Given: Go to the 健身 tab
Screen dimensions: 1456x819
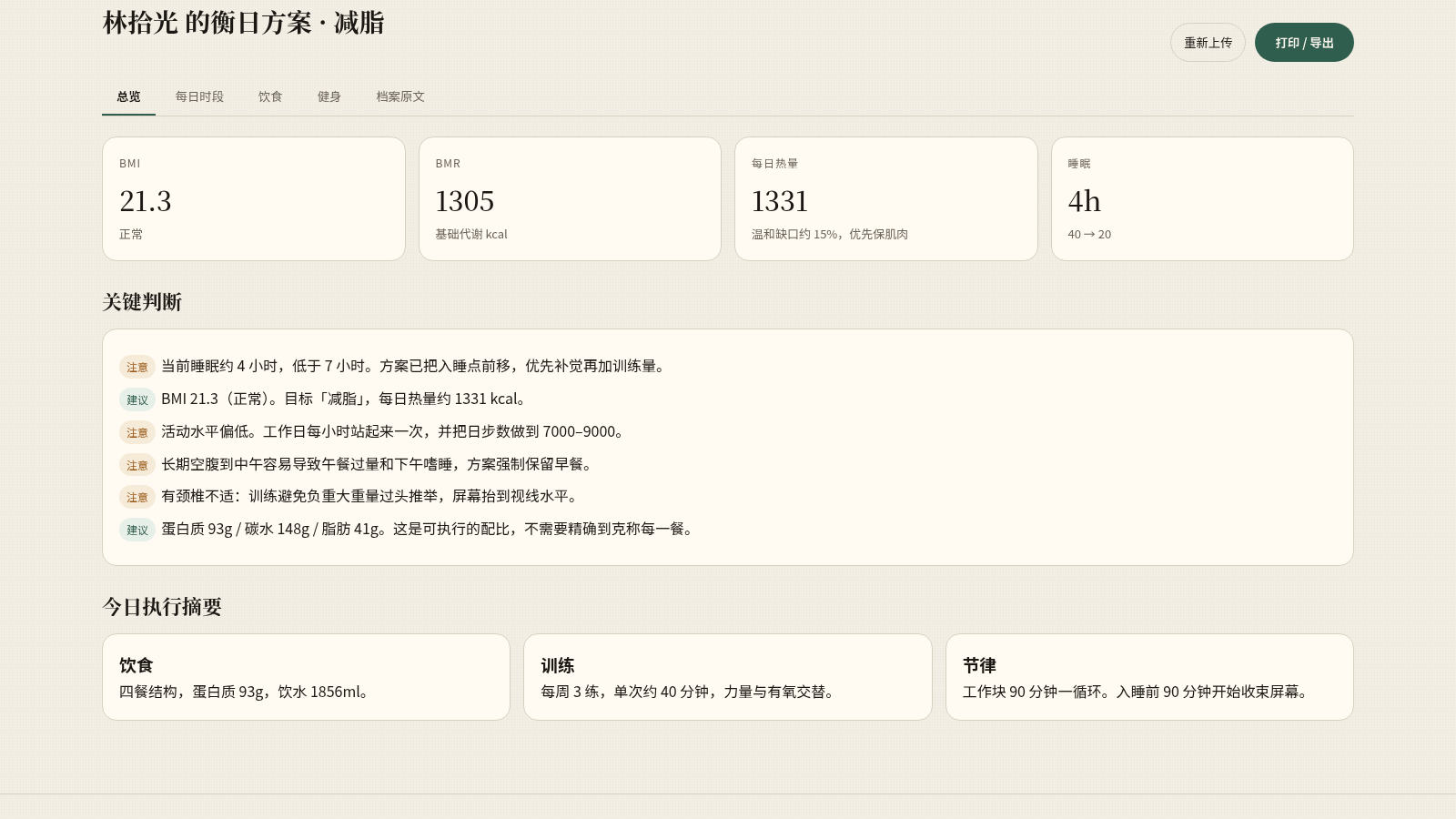Looking at the screenshot, I should click(x=329, y=96).
